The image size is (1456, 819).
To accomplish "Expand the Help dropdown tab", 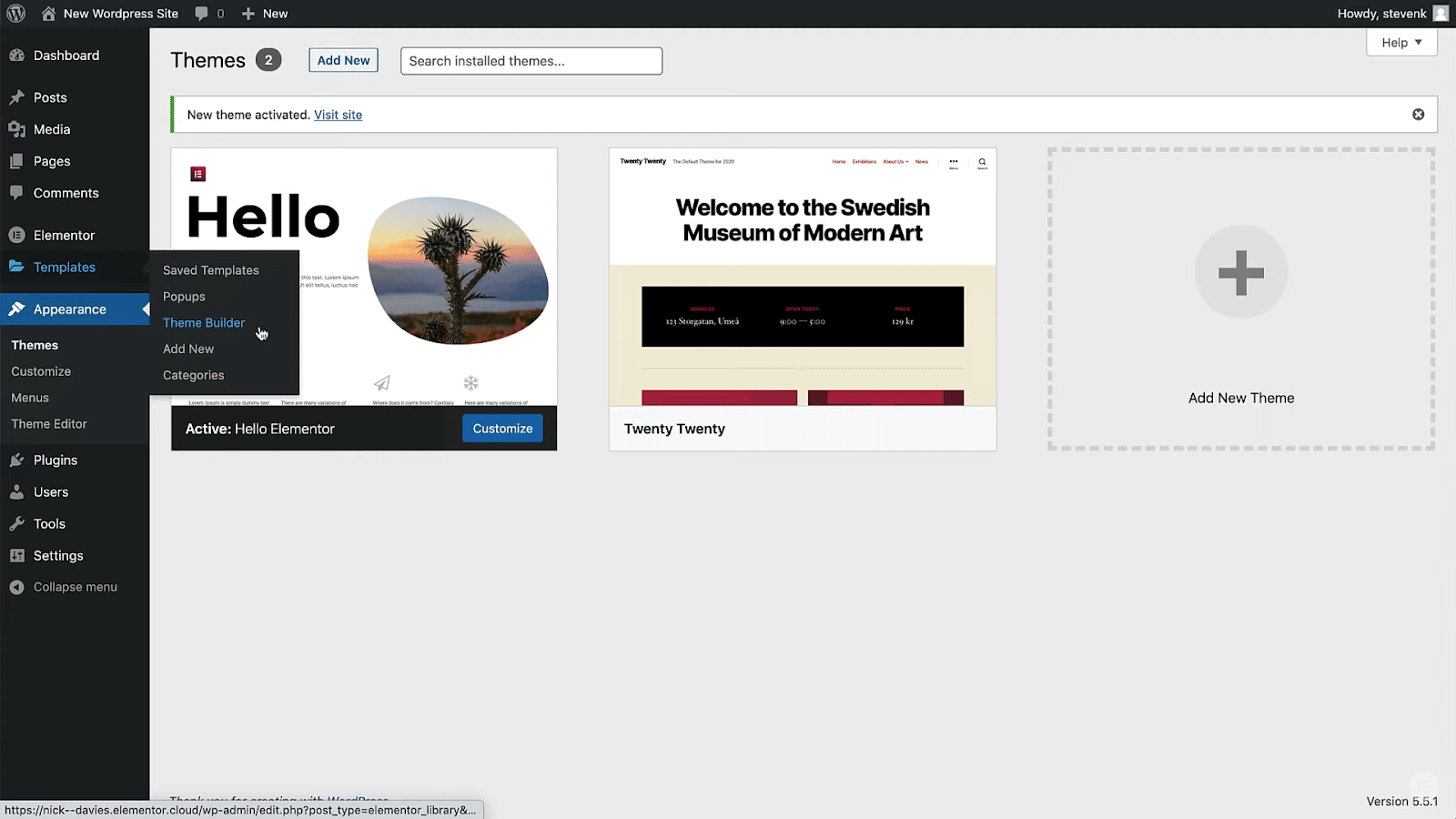I will (x=1401, y=43).
